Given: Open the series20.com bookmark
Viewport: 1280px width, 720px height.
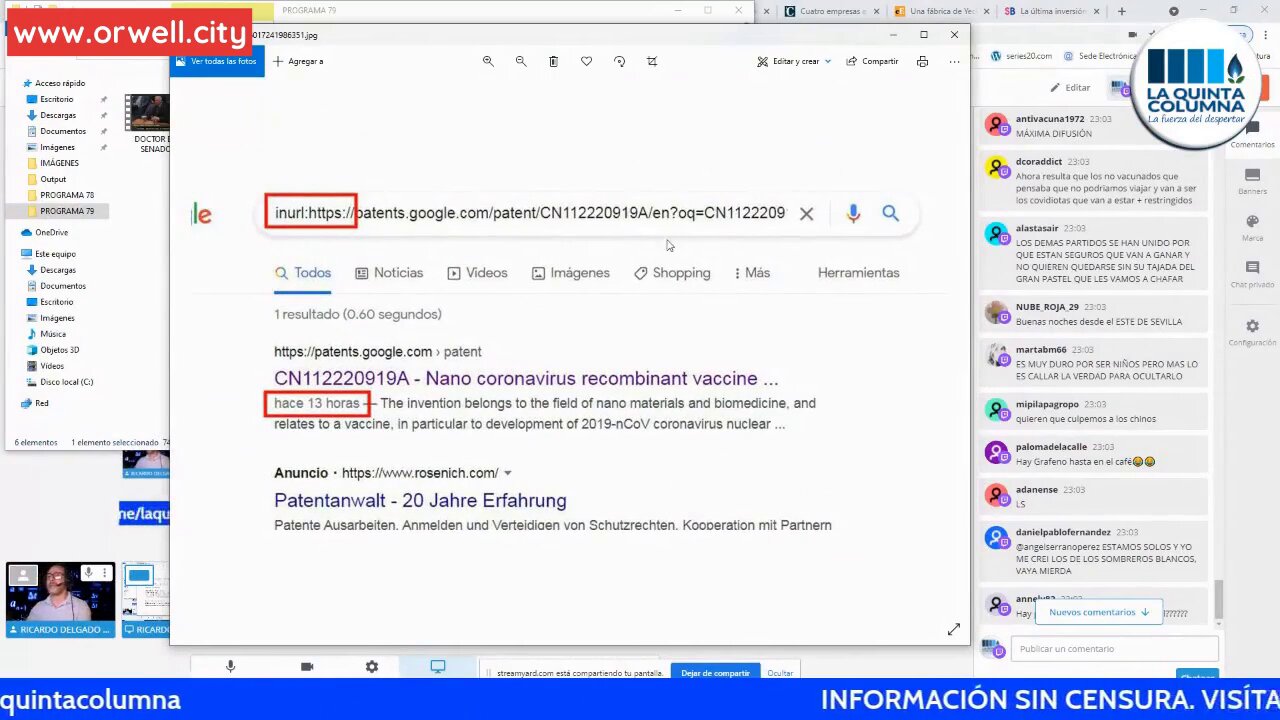Looking at the screenshot, I should coord(1021,57).
